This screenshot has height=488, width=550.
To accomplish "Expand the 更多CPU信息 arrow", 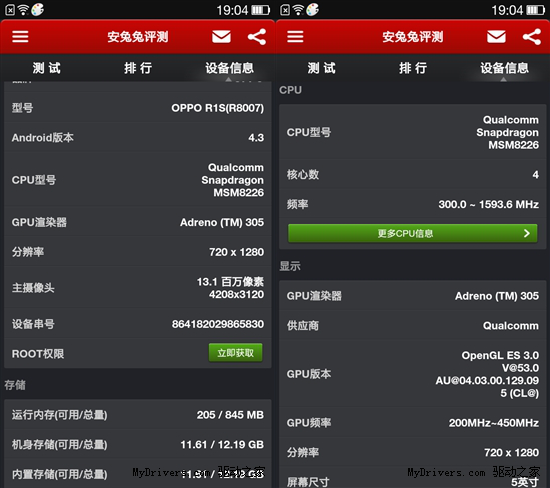I will pos(526,233).
